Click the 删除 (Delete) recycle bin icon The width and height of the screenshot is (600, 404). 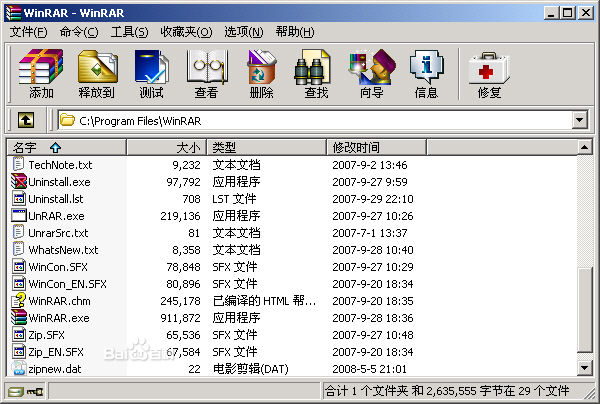point(262,67)
